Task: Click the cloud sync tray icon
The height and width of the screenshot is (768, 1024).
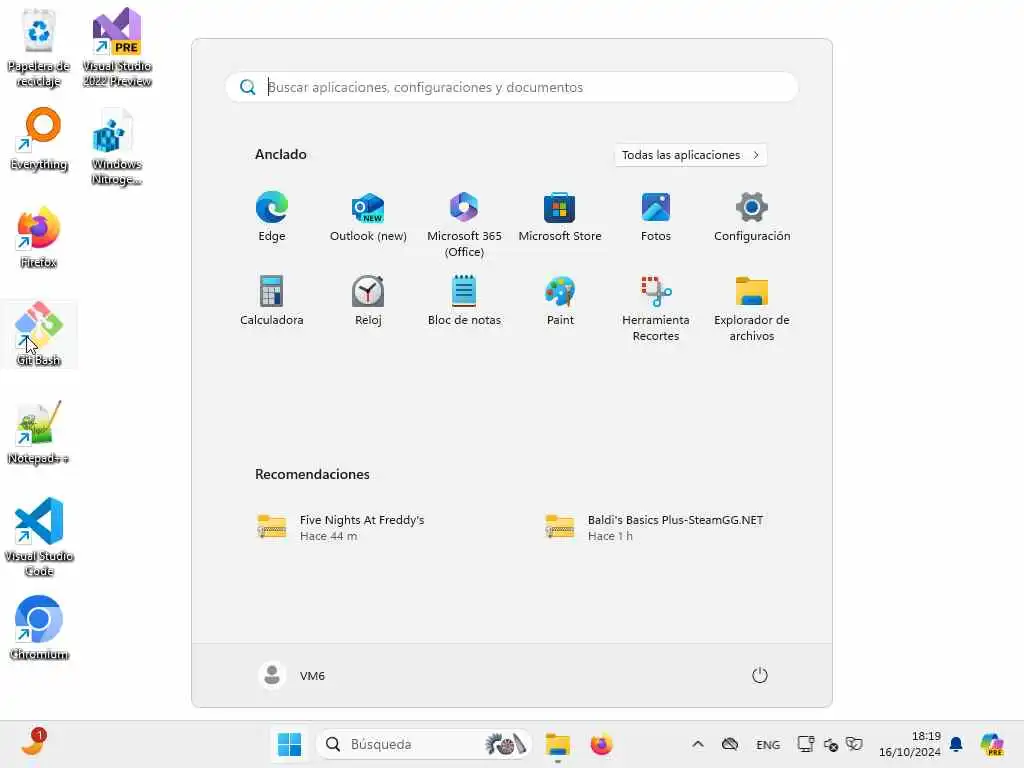Action: (729, 744)
